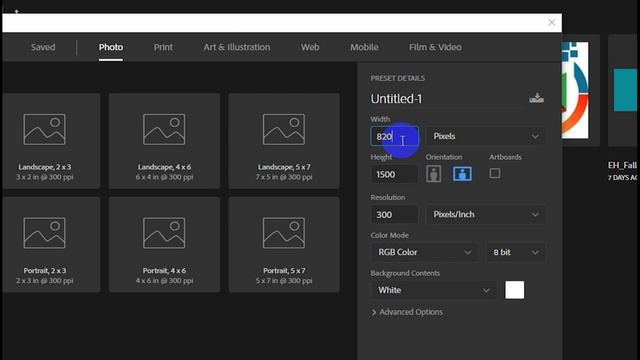Open the RGB Color mode dropdown
This screenshot has height=360, width=640.
424,252
